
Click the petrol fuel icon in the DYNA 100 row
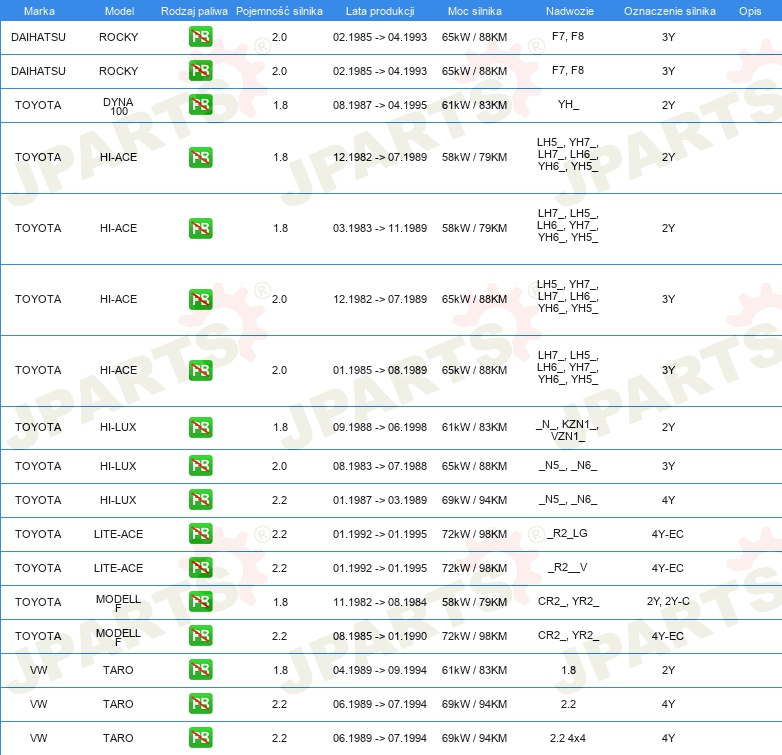200,105
